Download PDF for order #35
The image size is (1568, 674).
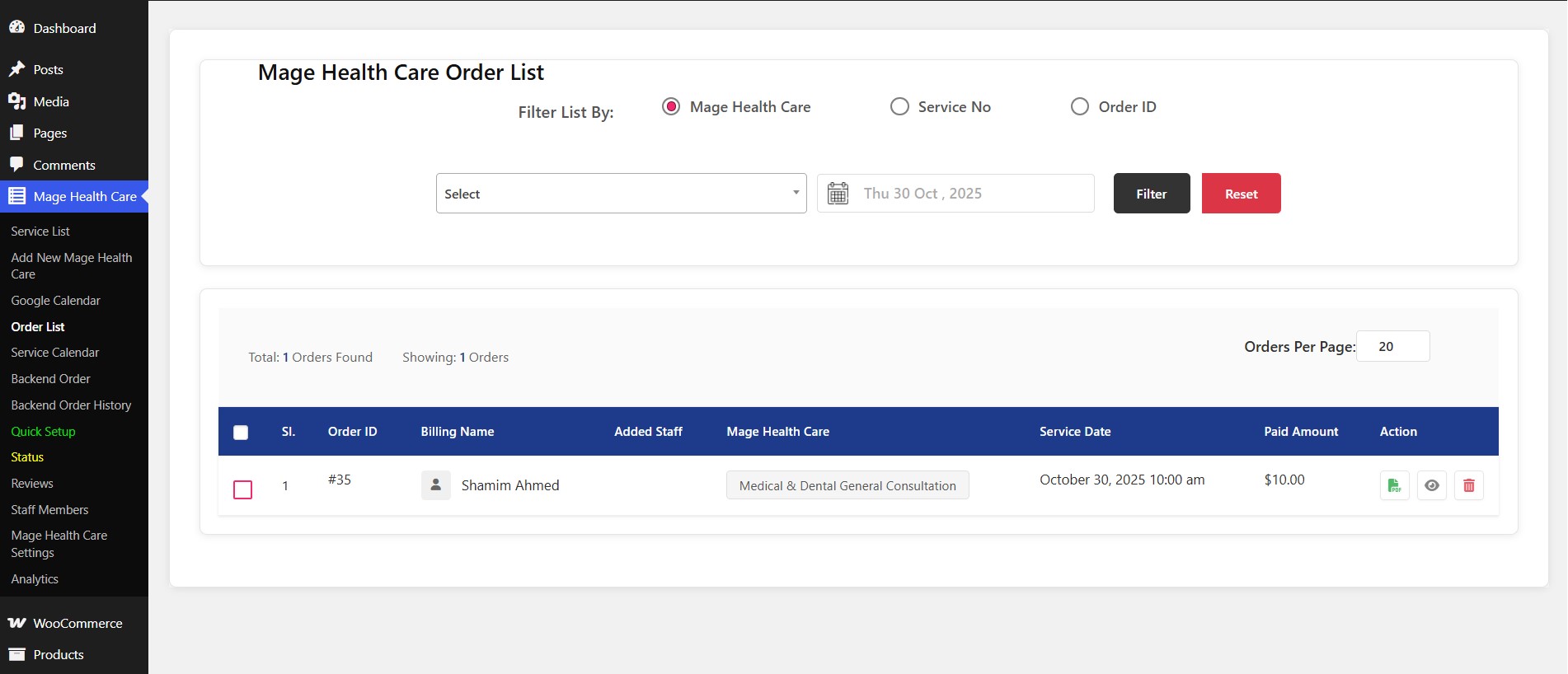point(1394,485)
